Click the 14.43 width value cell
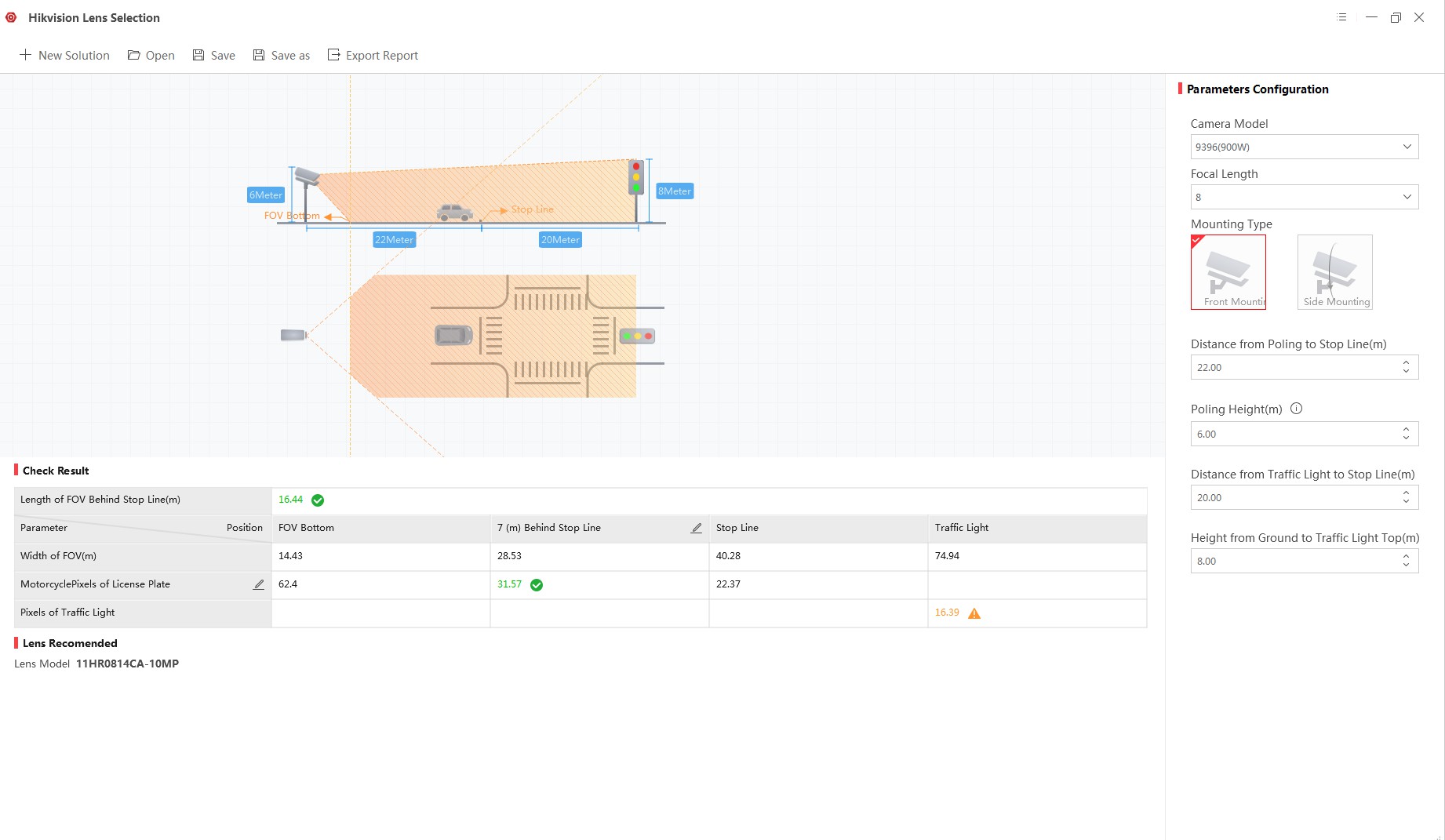This screenshot has width=1445, height=840. 380,556
